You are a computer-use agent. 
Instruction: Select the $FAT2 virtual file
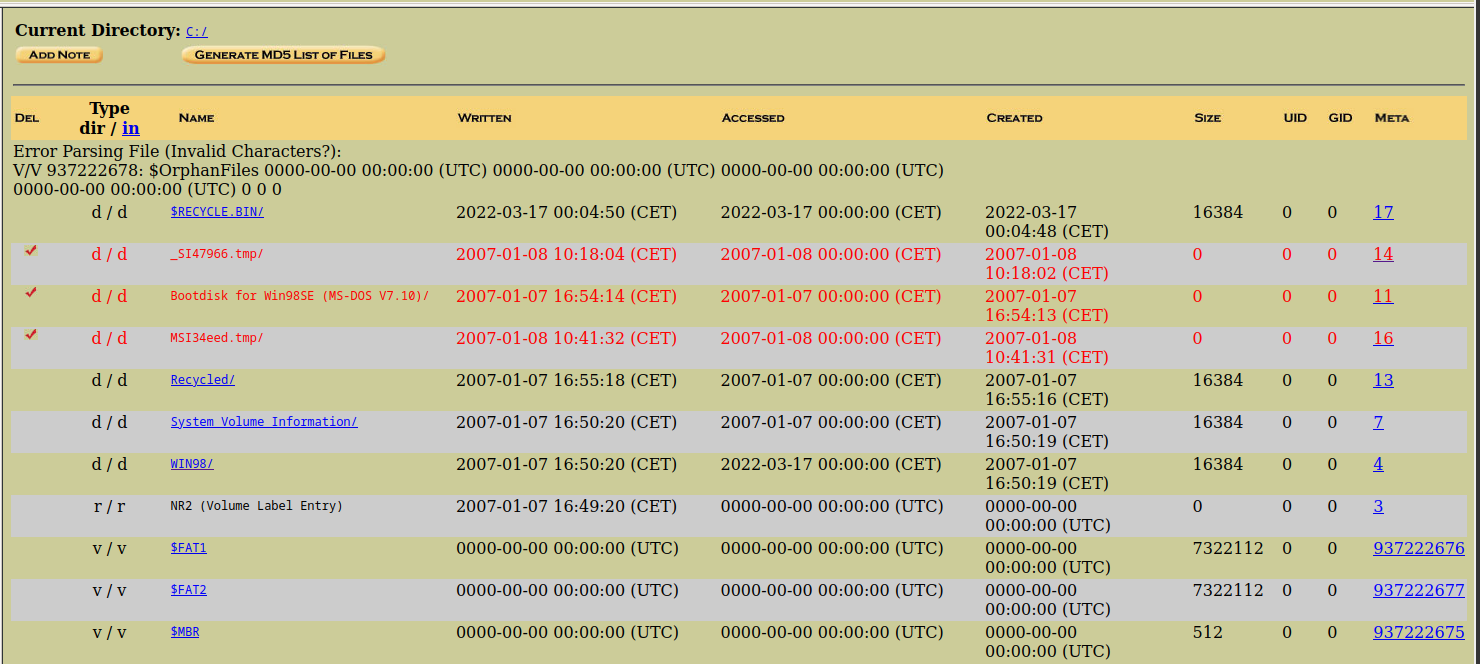(x=188, y=590)
